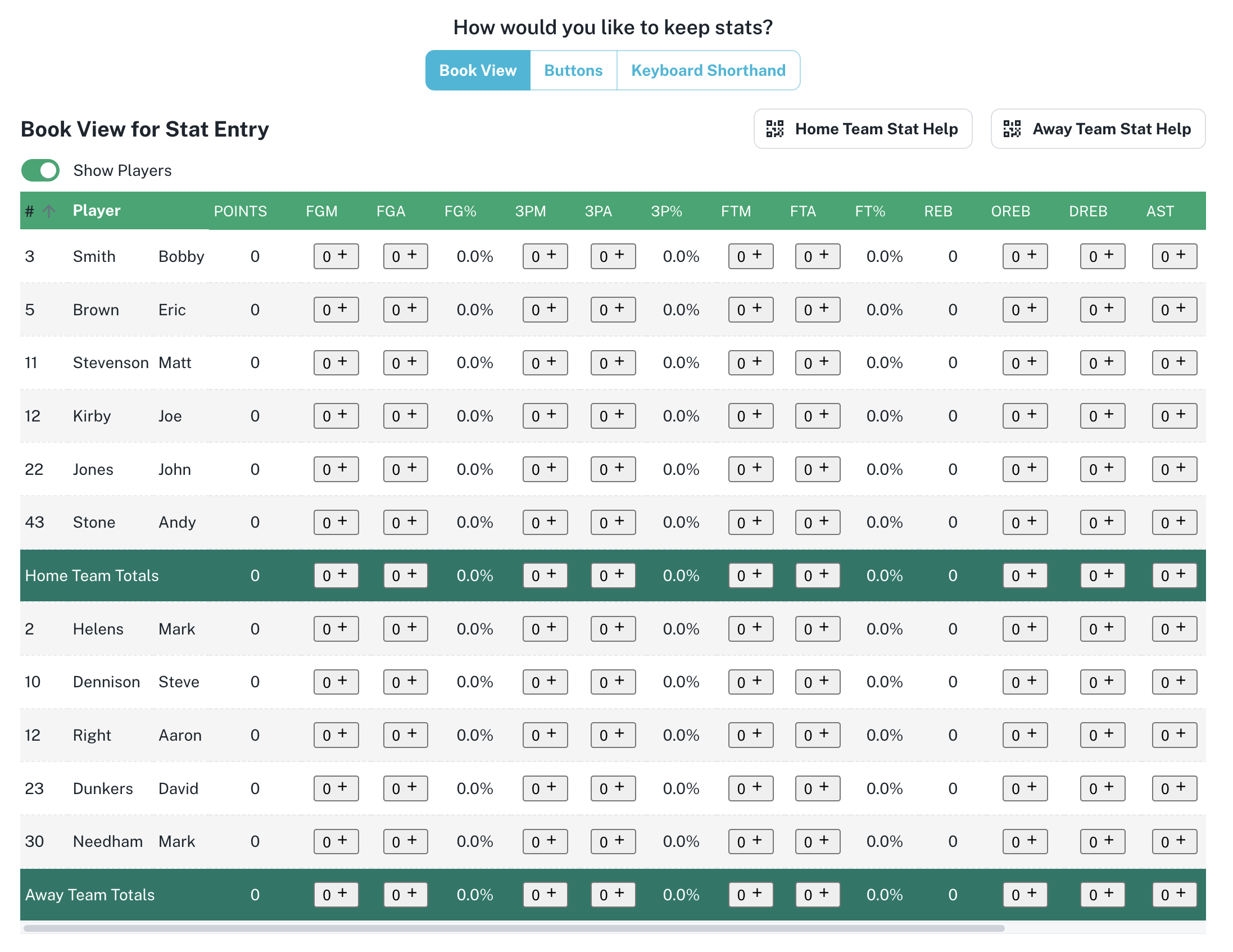Click the AST column header
The height and width of the screenshot is (952, 1233).
tap(1159, 211)
